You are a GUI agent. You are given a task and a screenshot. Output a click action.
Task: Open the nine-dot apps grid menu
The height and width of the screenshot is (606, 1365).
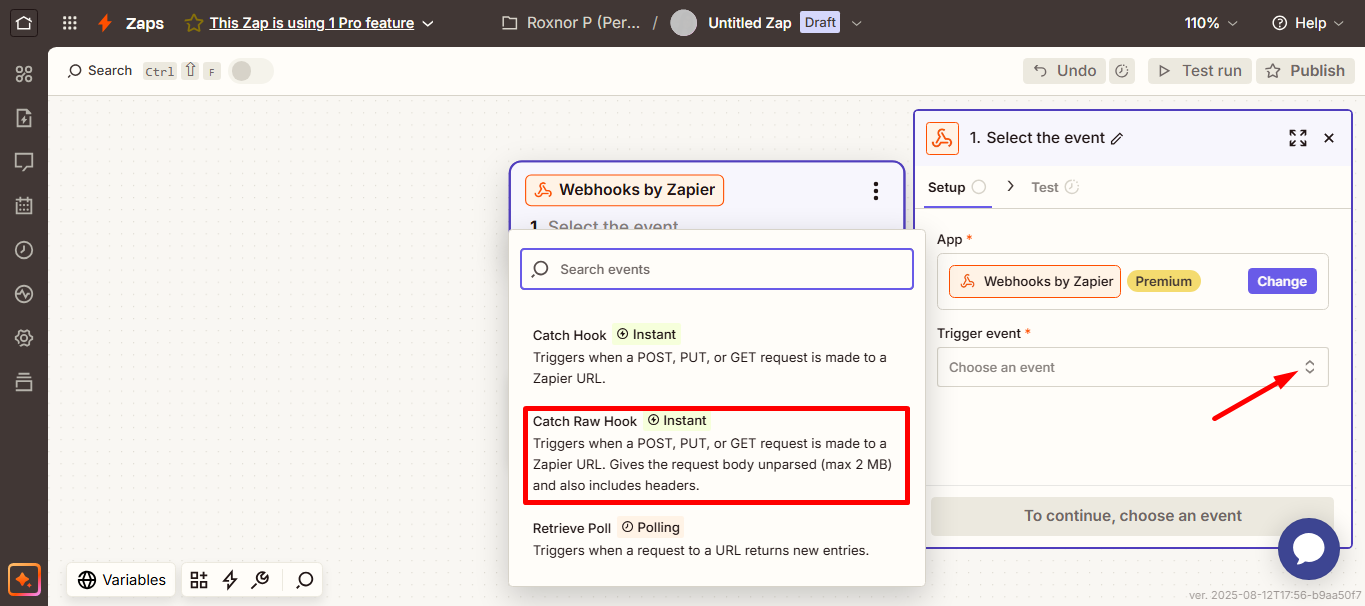(x=69, y=23)
